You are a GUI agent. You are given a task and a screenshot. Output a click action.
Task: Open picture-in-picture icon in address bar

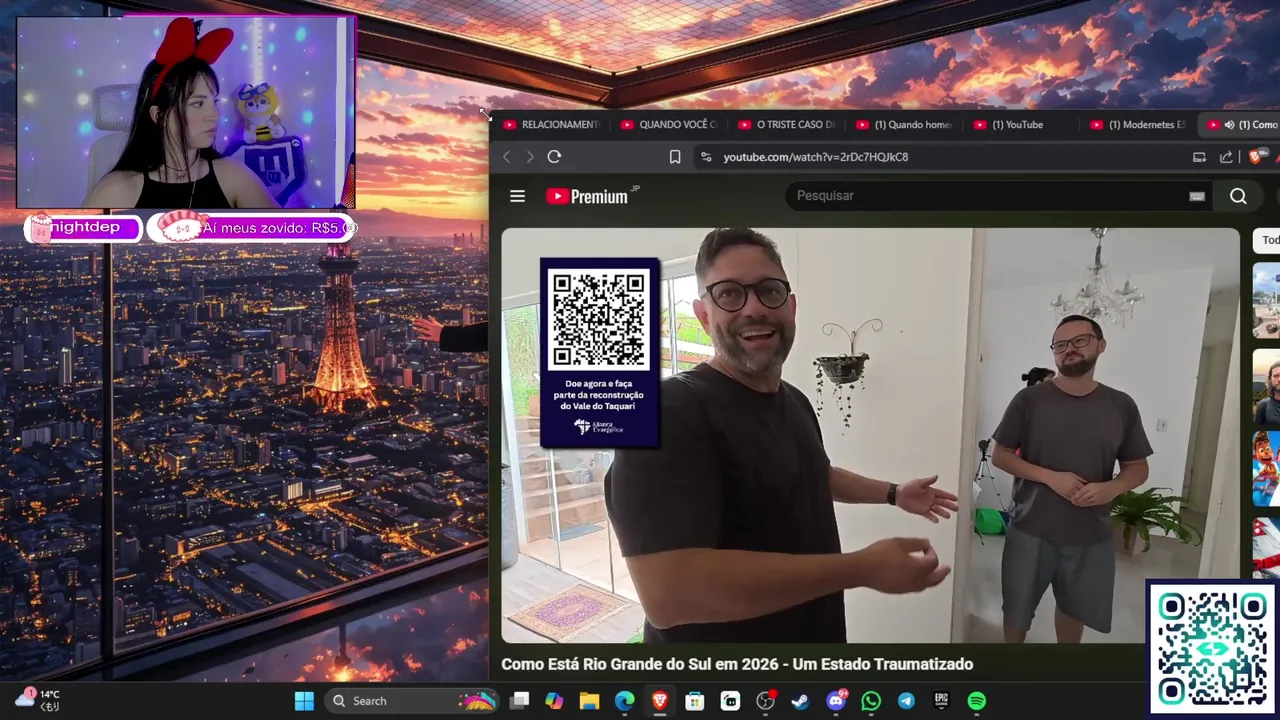(x=1199, y=157)
